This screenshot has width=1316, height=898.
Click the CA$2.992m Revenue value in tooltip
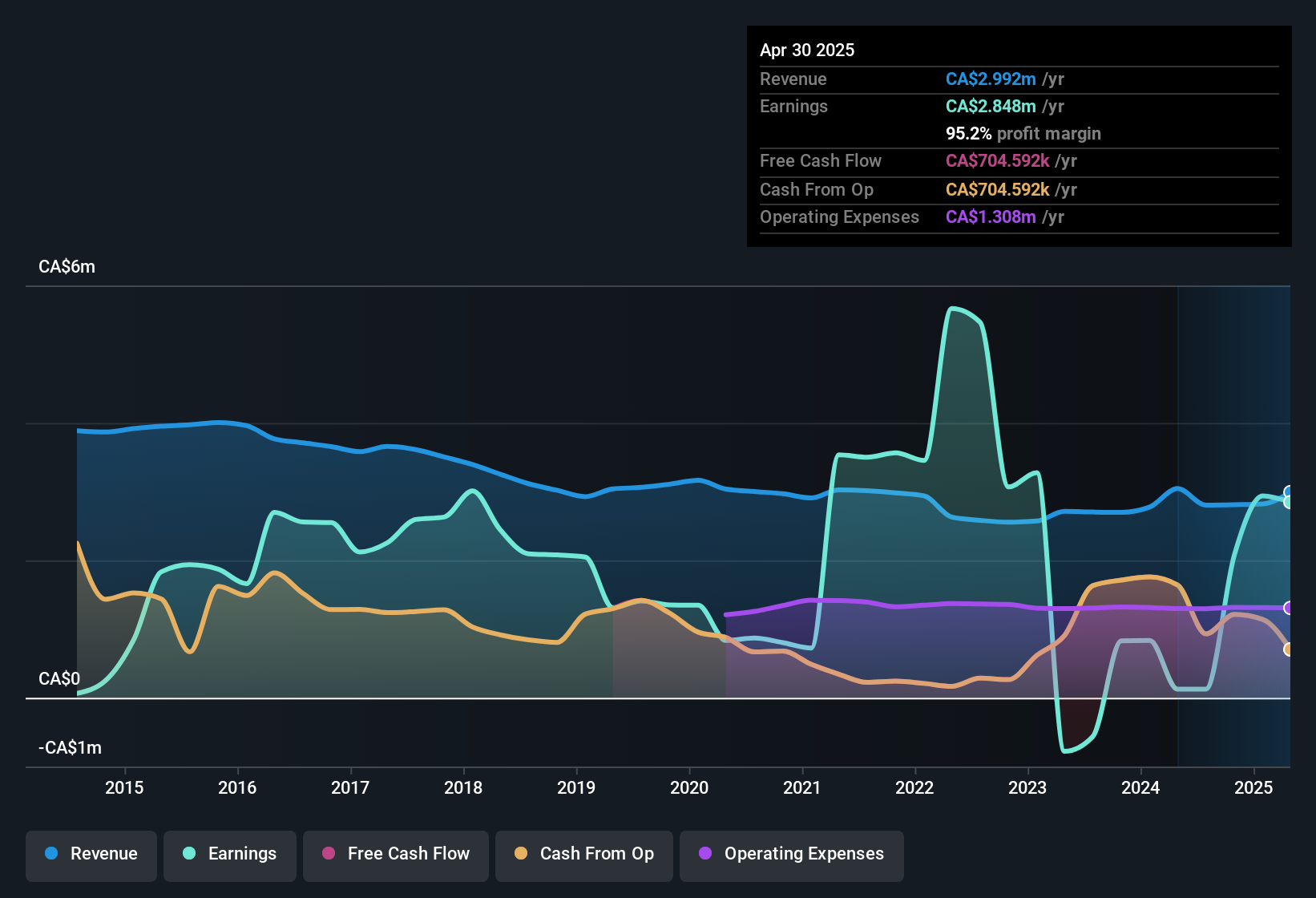pyautogui.click(x=991, y=79)
